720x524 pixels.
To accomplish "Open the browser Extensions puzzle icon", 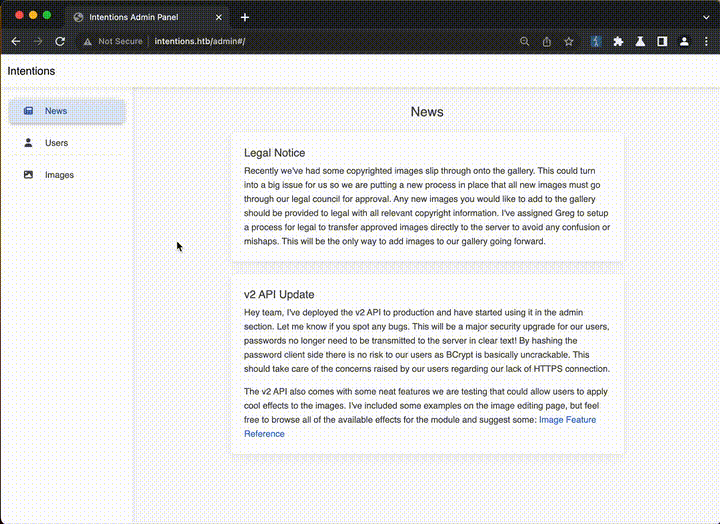I will coord(618,41).
